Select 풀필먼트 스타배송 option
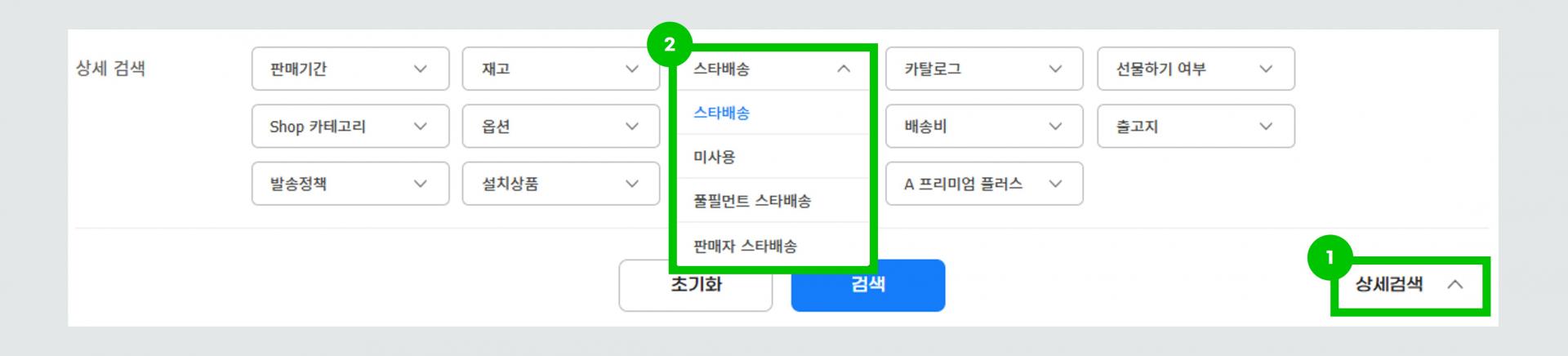1568x356 pixels. (x=752, y=201)
